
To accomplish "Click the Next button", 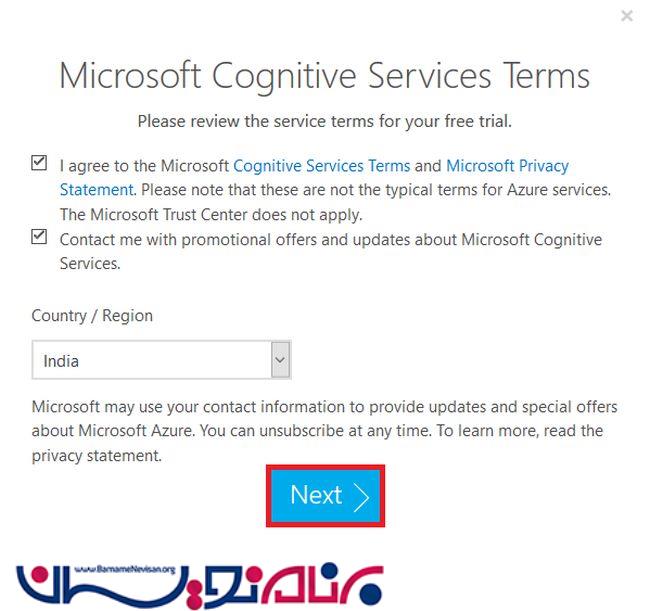I will point(325,495).
